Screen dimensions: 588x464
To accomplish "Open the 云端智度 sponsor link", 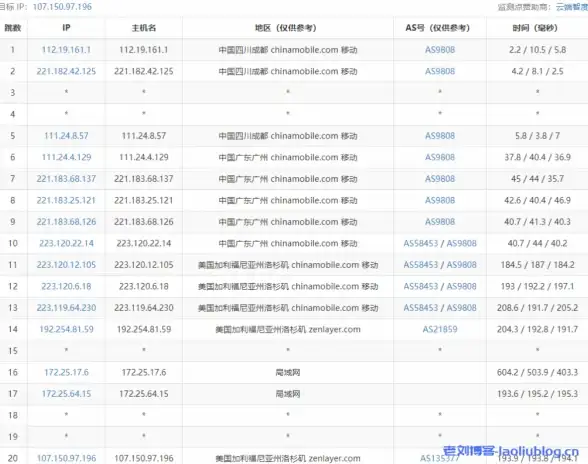I will [572, 7].
